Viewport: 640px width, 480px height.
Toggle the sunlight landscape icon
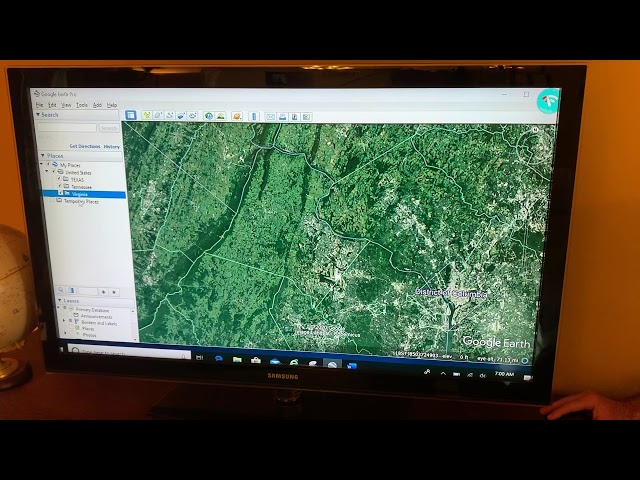tap(221, 116)
